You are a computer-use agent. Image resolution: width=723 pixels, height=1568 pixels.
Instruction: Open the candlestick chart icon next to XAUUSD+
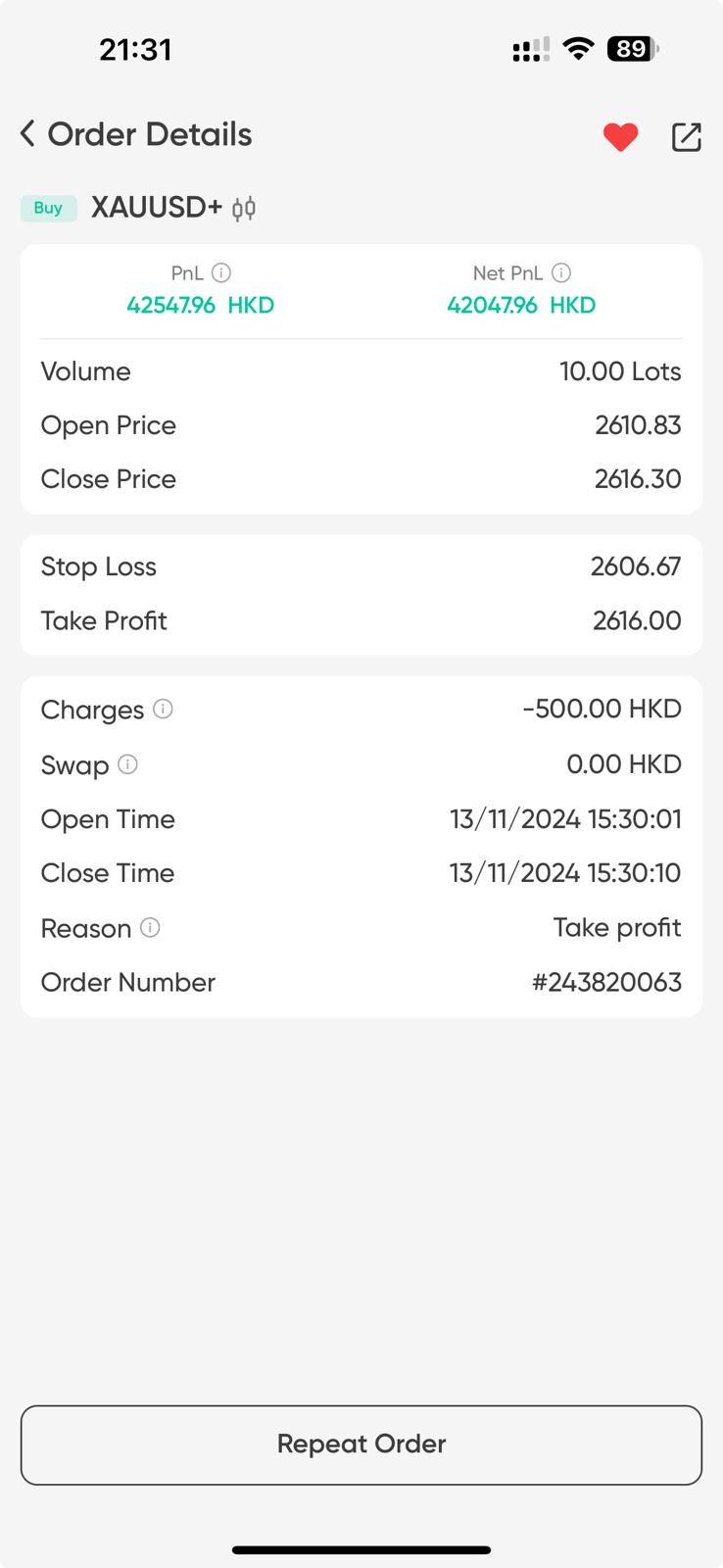[244, 208]
